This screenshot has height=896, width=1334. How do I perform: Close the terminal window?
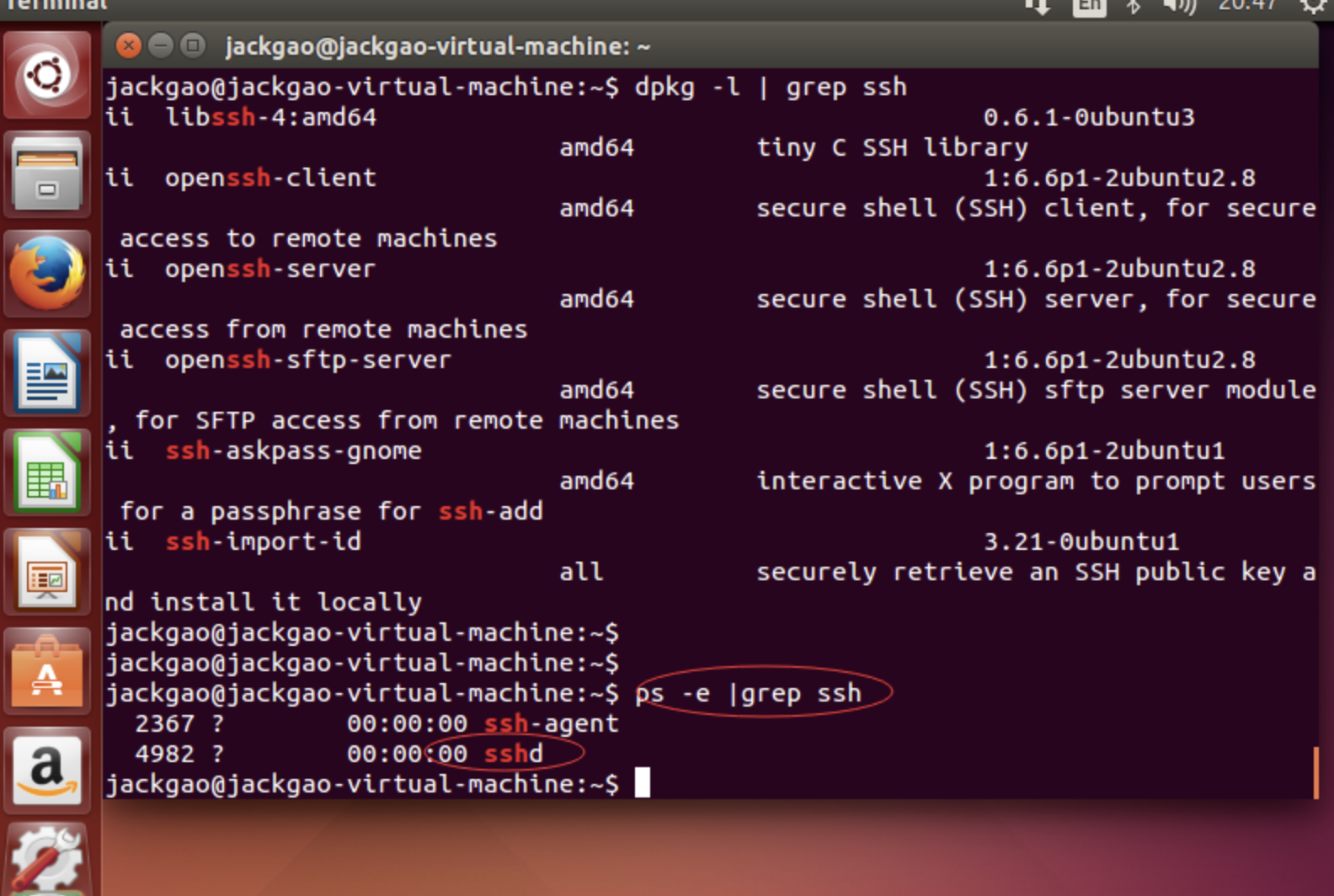coord(128,45)
